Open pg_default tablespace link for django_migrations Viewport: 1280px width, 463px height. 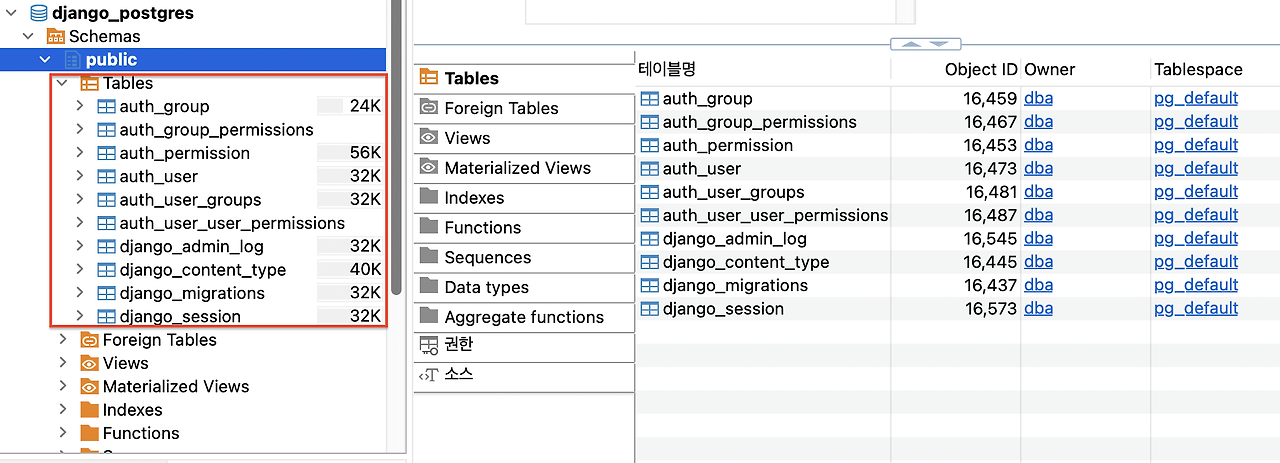1196,285
